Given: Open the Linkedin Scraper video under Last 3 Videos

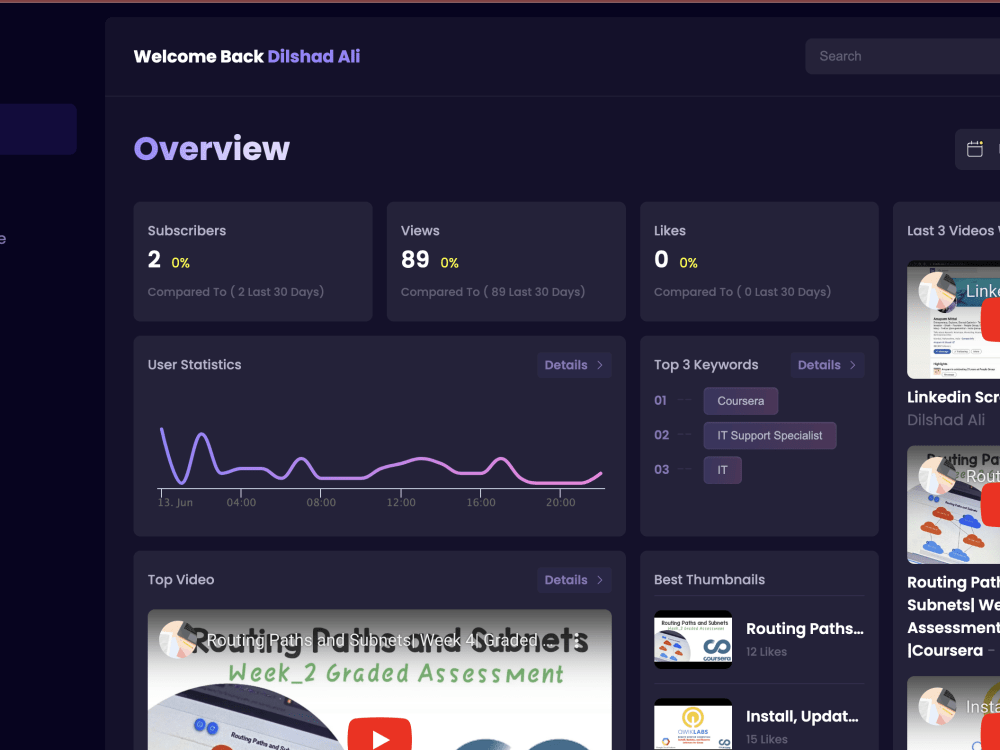Looking at the screenshot, I should click(x=953, y=319).
